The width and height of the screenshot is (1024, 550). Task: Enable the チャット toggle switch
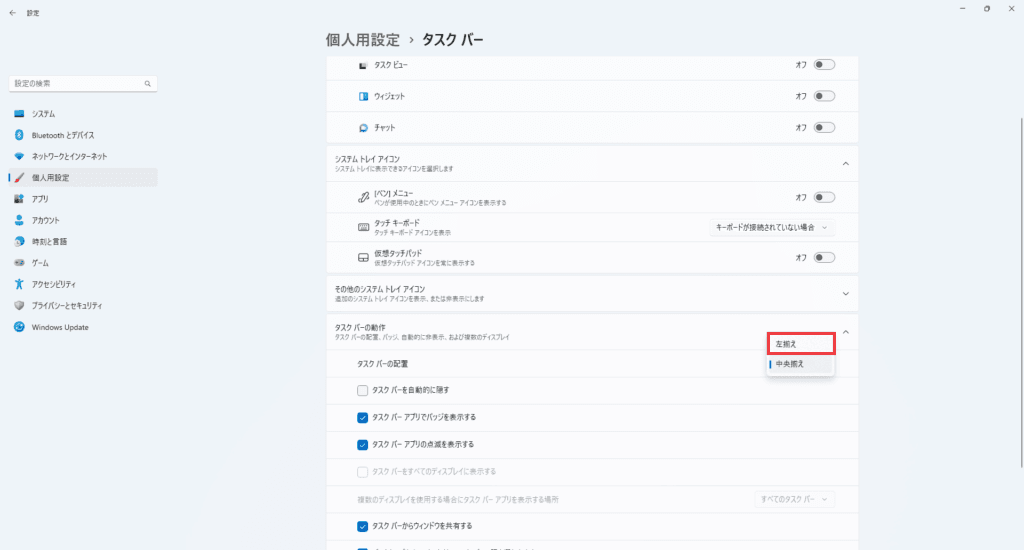(x=824, y=128)
